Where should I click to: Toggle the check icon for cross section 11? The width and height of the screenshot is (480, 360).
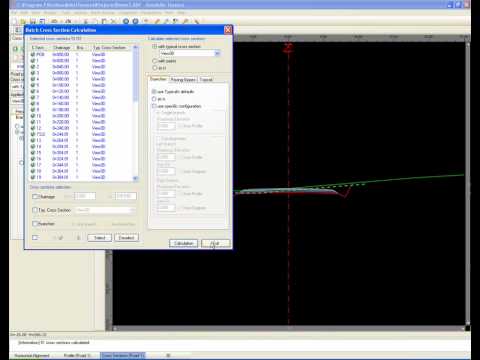click(x=33, y=122)
